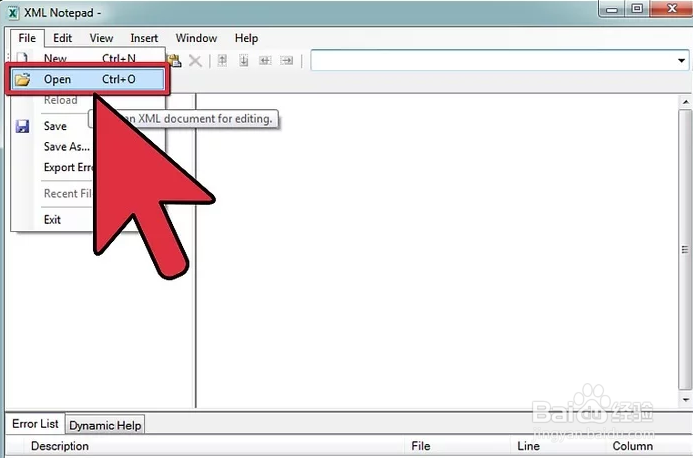
Task: Click the Paste toolbar icon
Action: (175, 61)
